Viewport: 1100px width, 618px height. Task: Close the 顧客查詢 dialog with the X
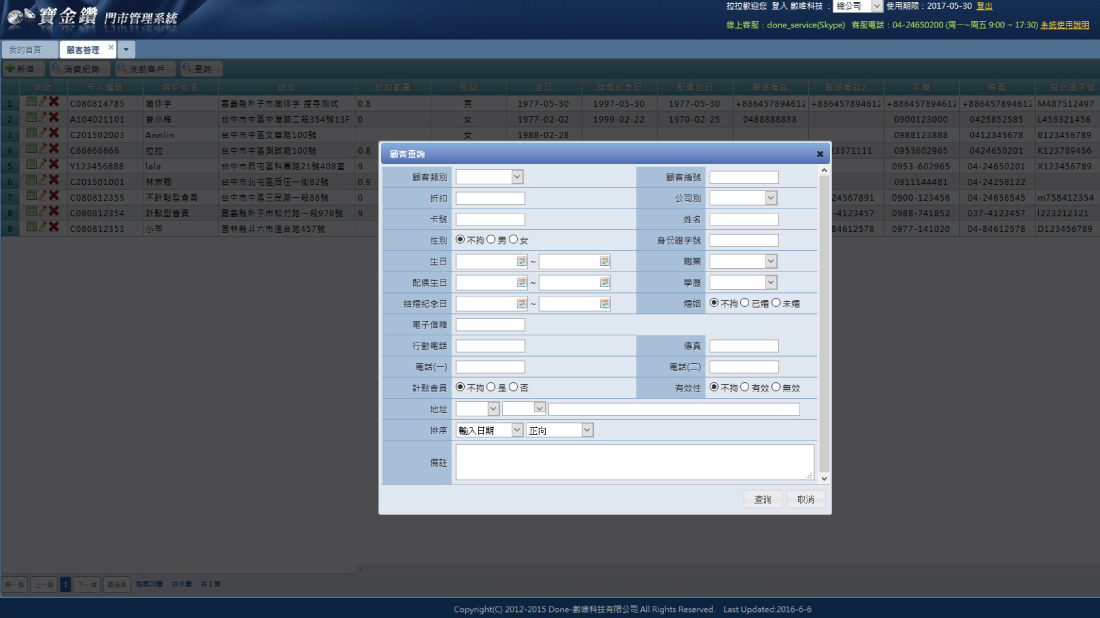pos(819,154)
